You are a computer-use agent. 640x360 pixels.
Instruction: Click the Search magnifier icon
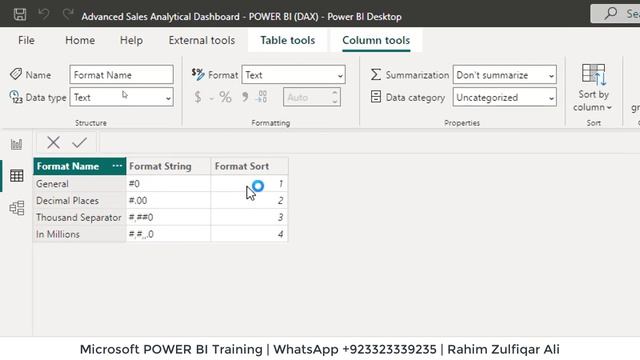pos(611,14)
